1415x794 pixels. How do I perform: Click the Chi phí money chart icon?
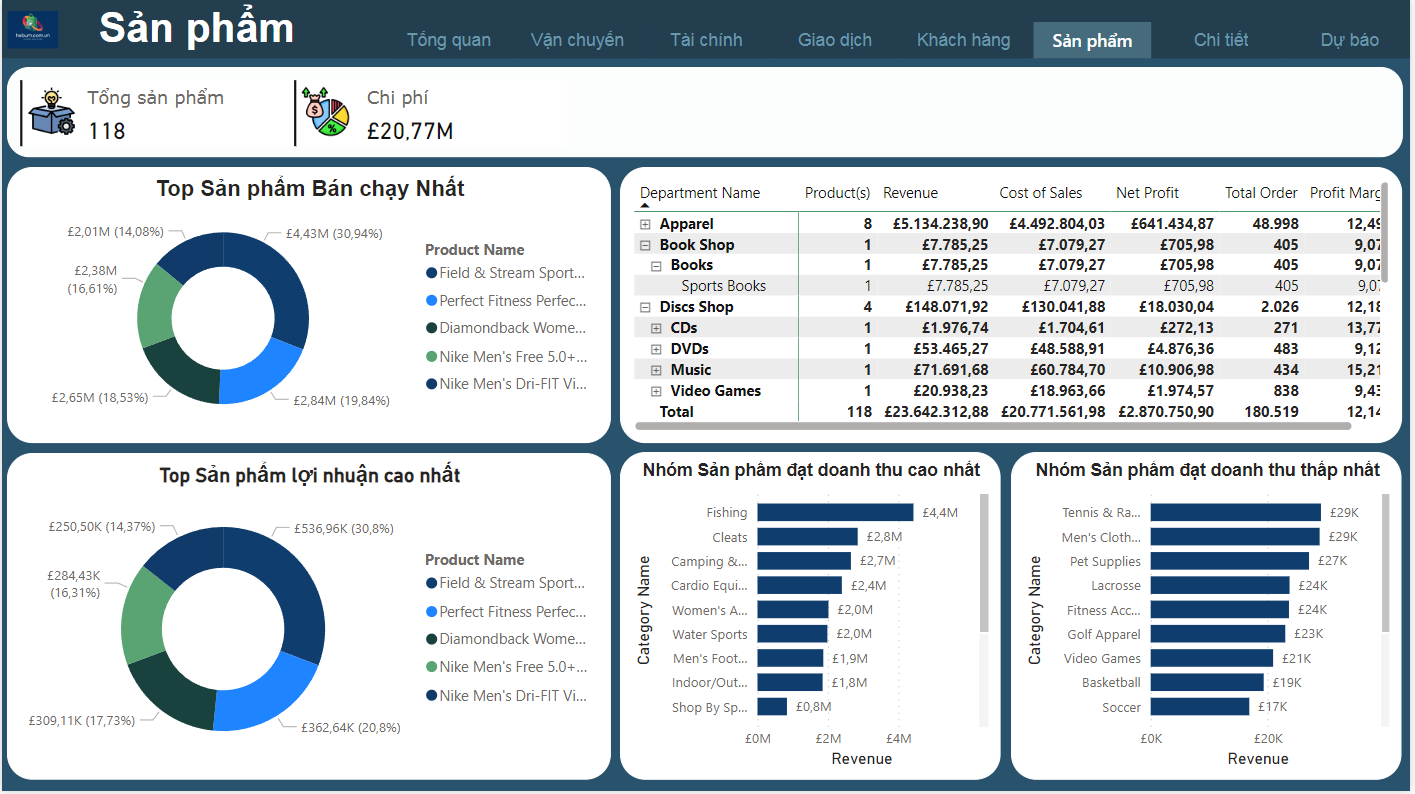click(x=327, y=112)
